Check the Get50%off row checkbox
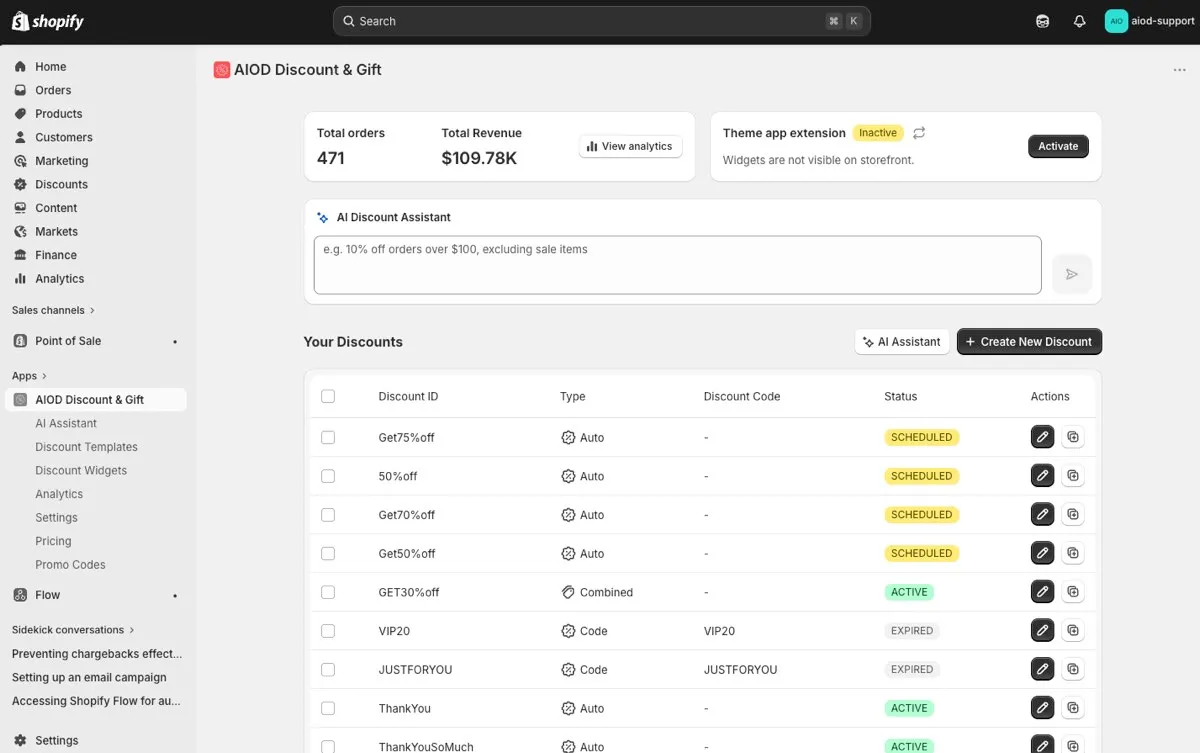This screenshot has height=753, width=1200. click(x=328, y=553)
